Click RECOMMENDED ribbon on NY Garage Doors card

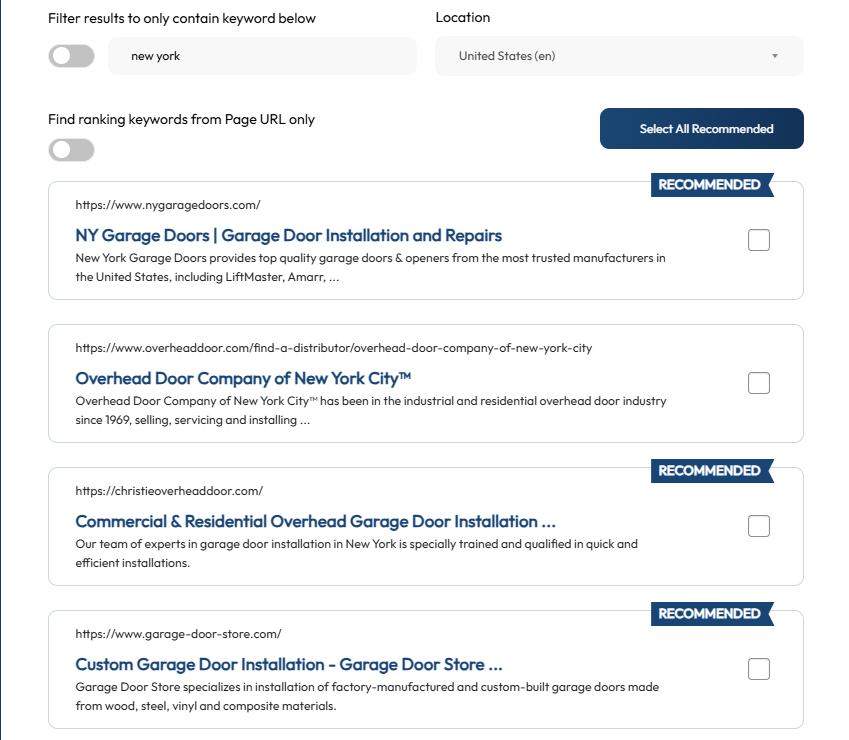[711, 185]
